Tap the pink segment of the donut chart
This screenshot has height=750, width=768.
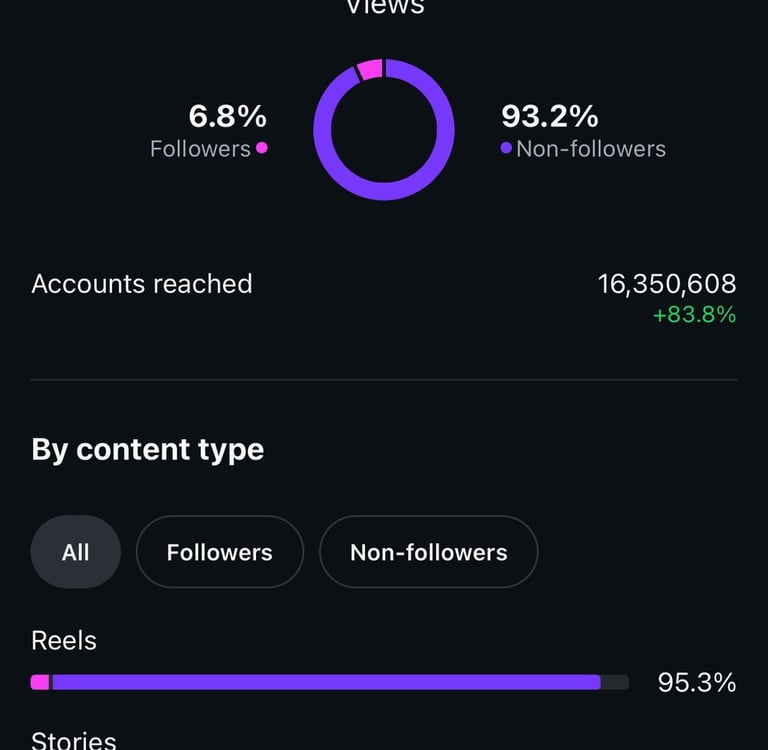click(x=370, y=69)
